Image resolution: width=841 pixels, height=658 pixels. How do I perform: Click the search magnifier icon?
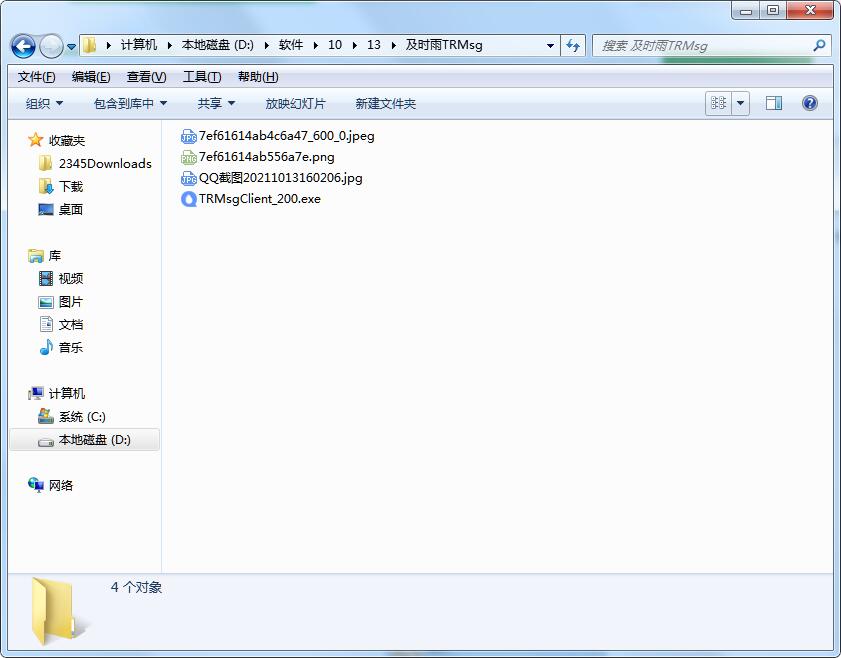820,45
